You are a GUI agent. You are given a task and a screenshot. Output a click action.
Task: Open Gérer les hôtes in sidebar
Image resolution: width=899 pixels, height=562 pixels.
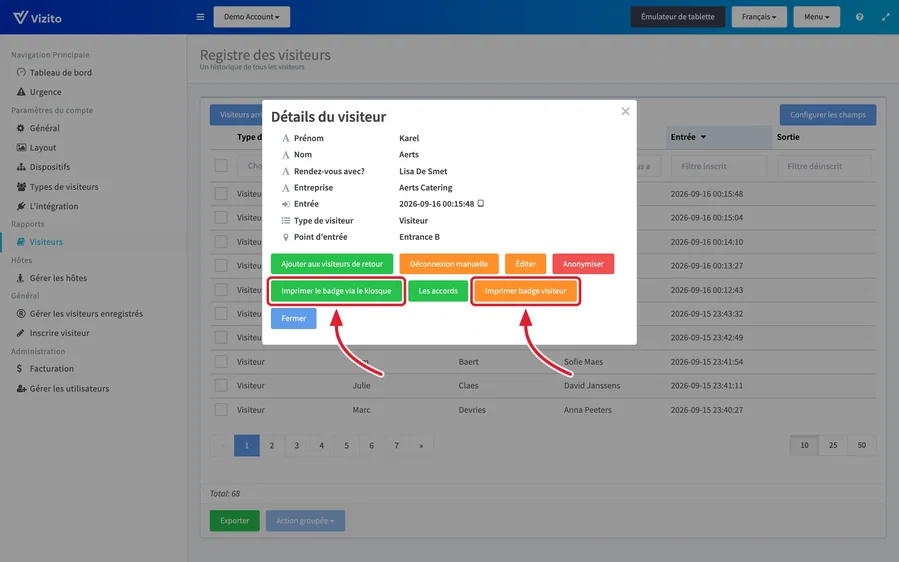[x=58, y=278]
